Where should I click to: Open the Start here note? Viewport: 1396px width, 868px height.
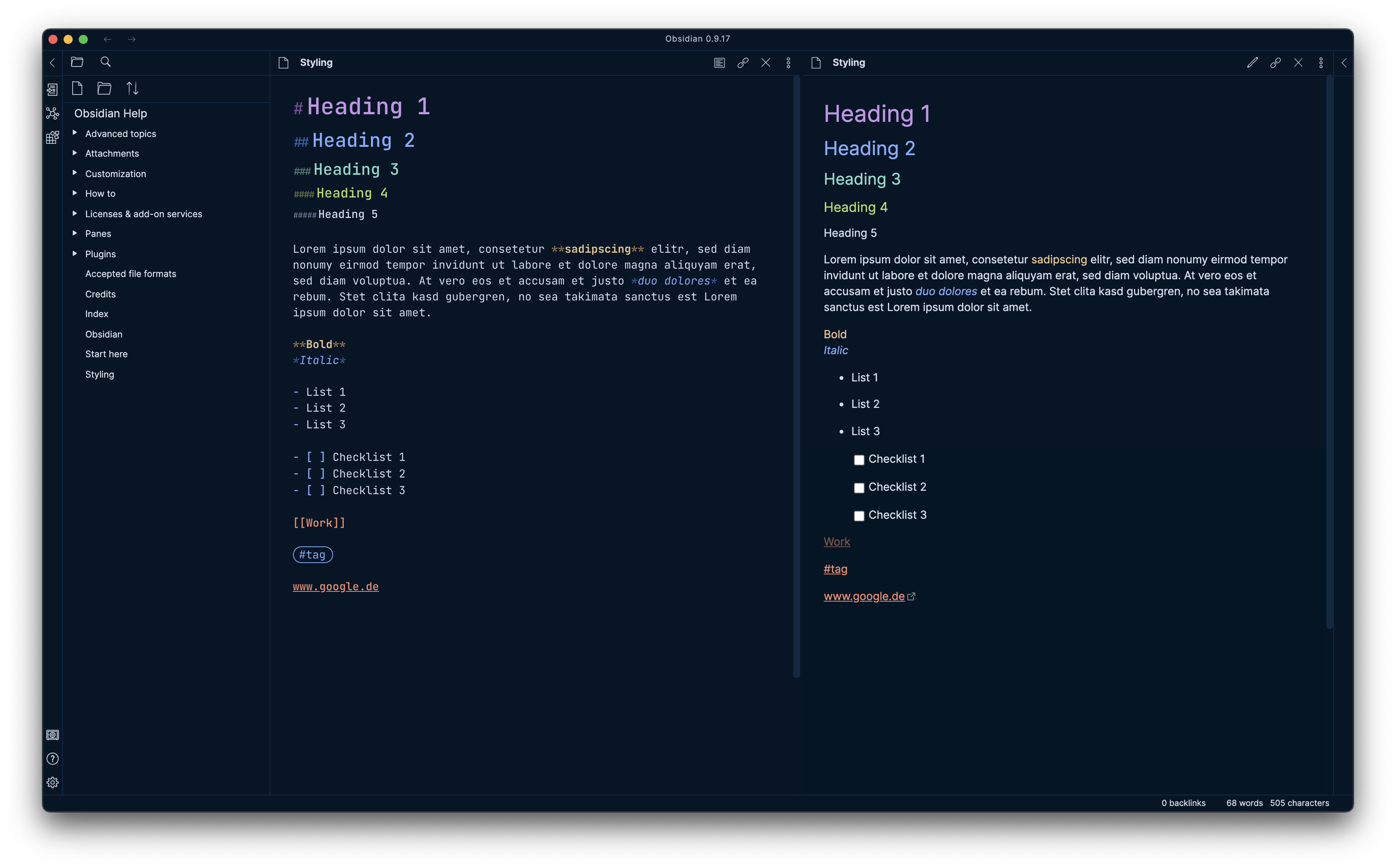click(106, 354)
